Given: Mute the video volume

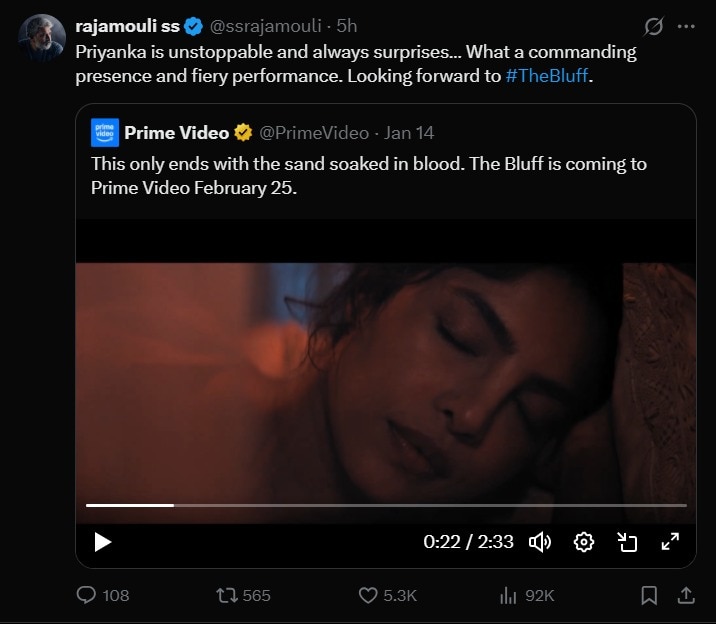Looking at the screenshot, I should 540,542.
